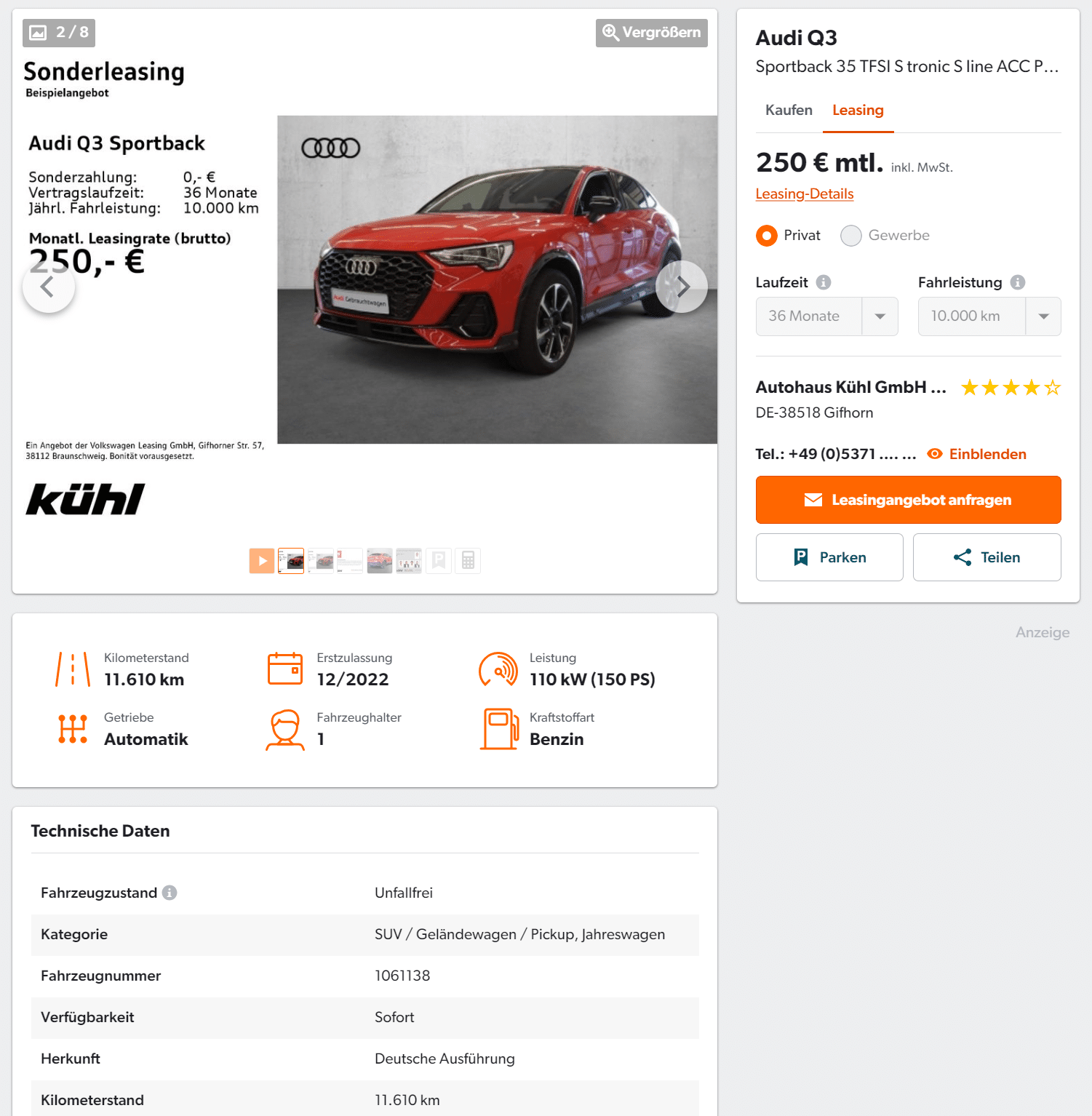Open the calculator thumbnail icon

[468, 561]
